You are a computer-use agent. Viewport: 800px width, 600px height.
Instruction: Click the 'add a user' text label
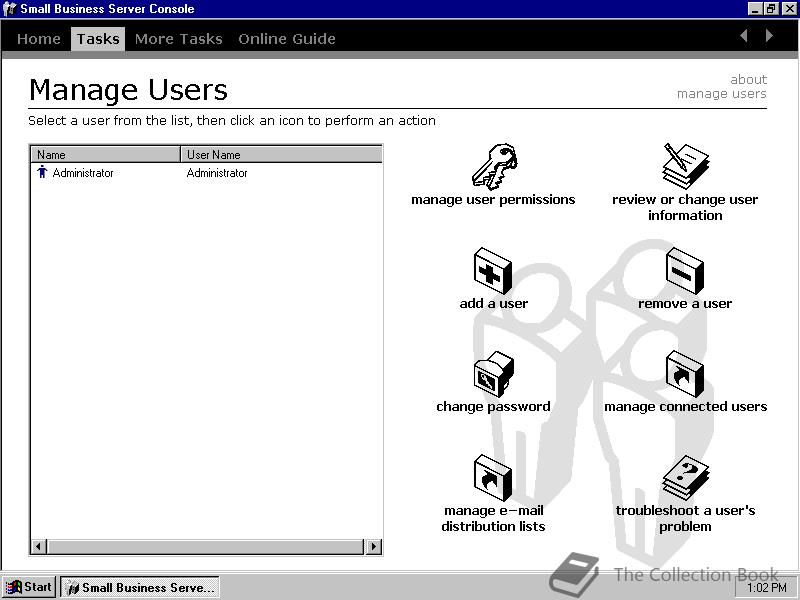(493, 304)
